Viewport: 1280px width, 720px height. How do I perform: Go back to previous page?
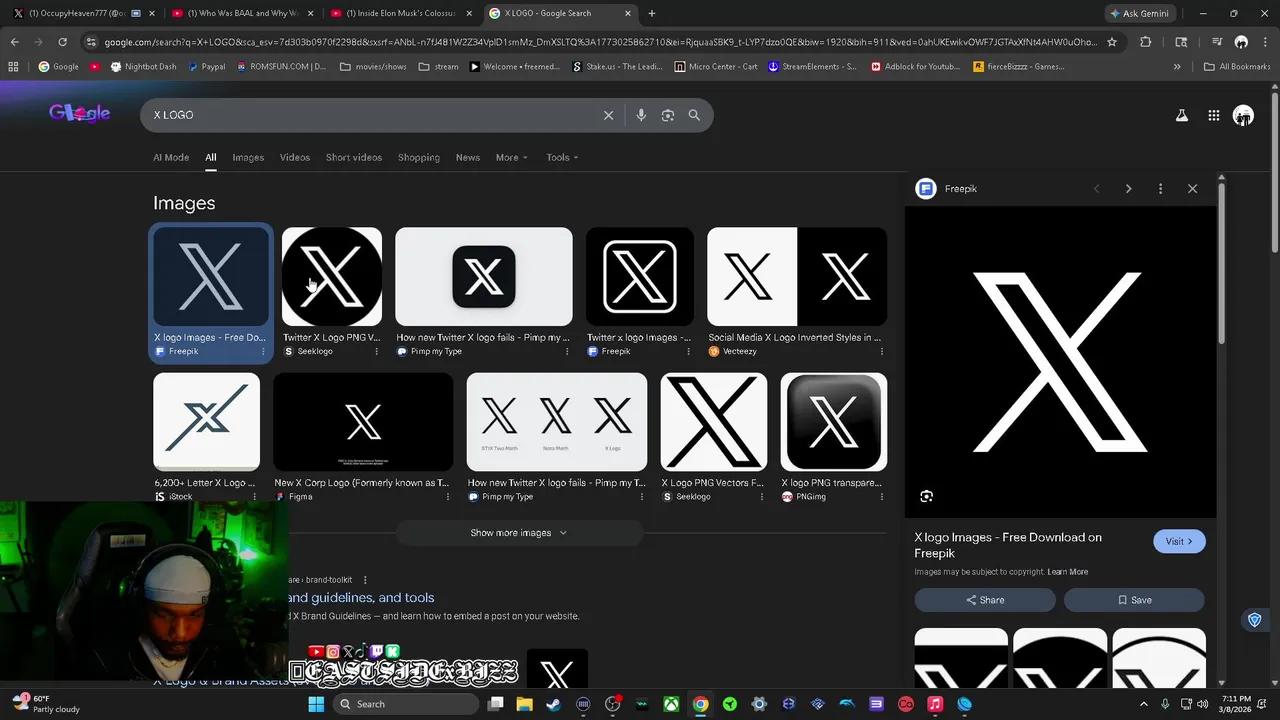14,42
